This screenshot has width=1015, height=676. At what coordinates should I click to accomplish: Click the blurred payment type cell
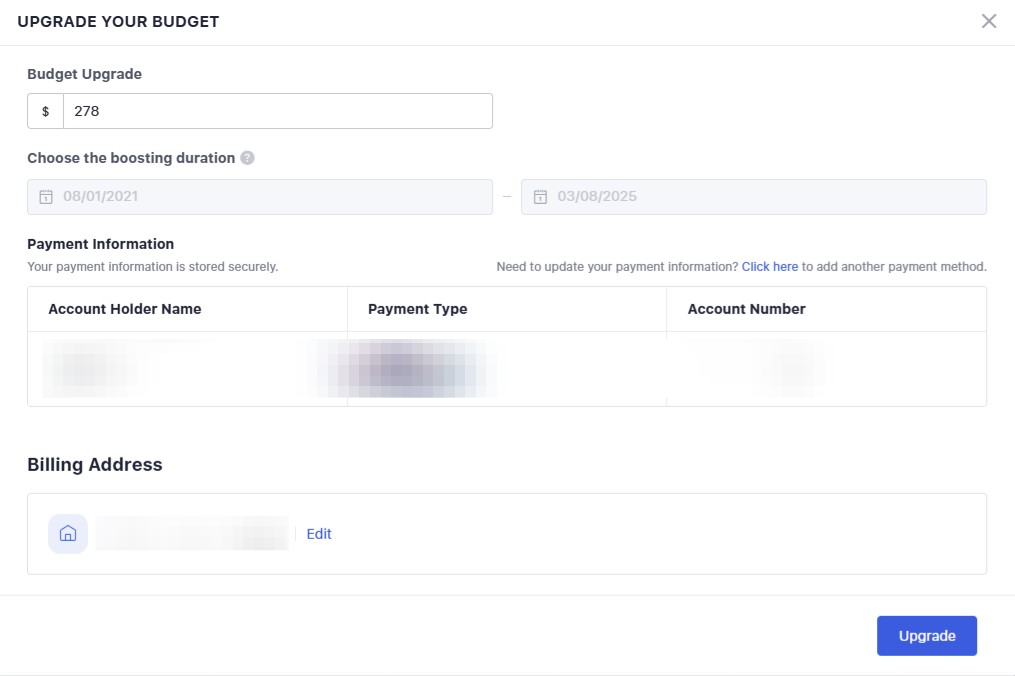click(410, 369)
